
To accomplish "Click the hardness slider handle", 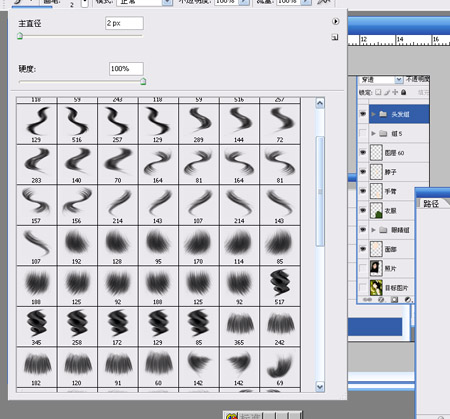I will pyautogui.click(x=143, y=81).
